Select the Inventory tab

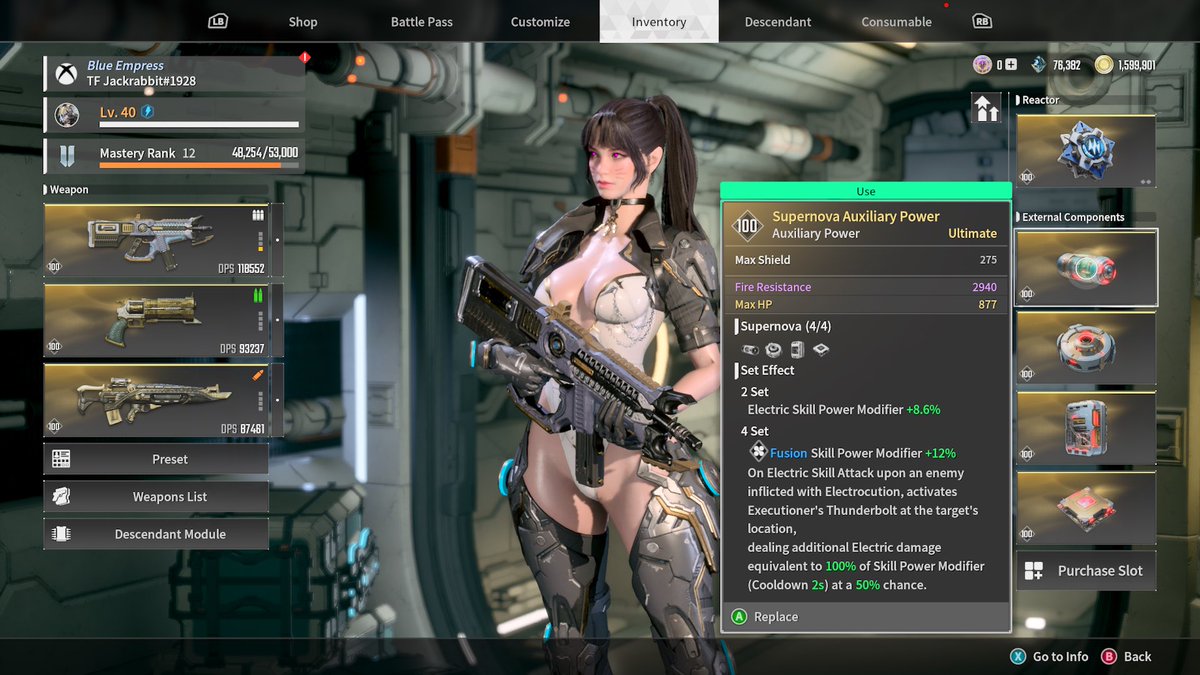coord(659,22)
